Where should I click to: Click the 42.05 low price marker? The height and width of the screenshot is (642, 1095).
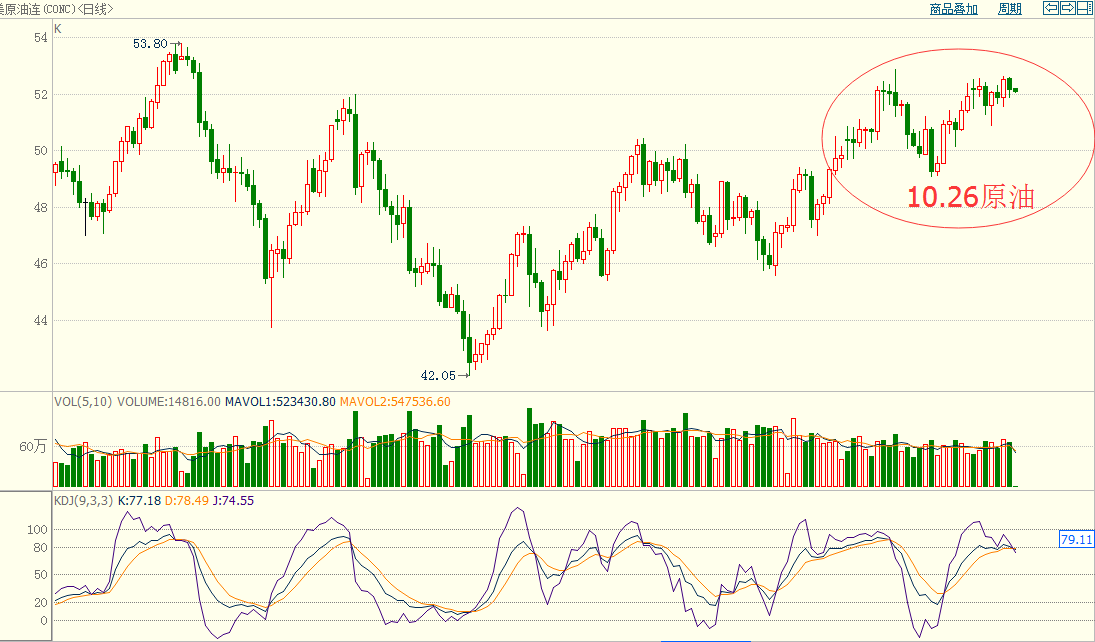[x=438, y=376]
